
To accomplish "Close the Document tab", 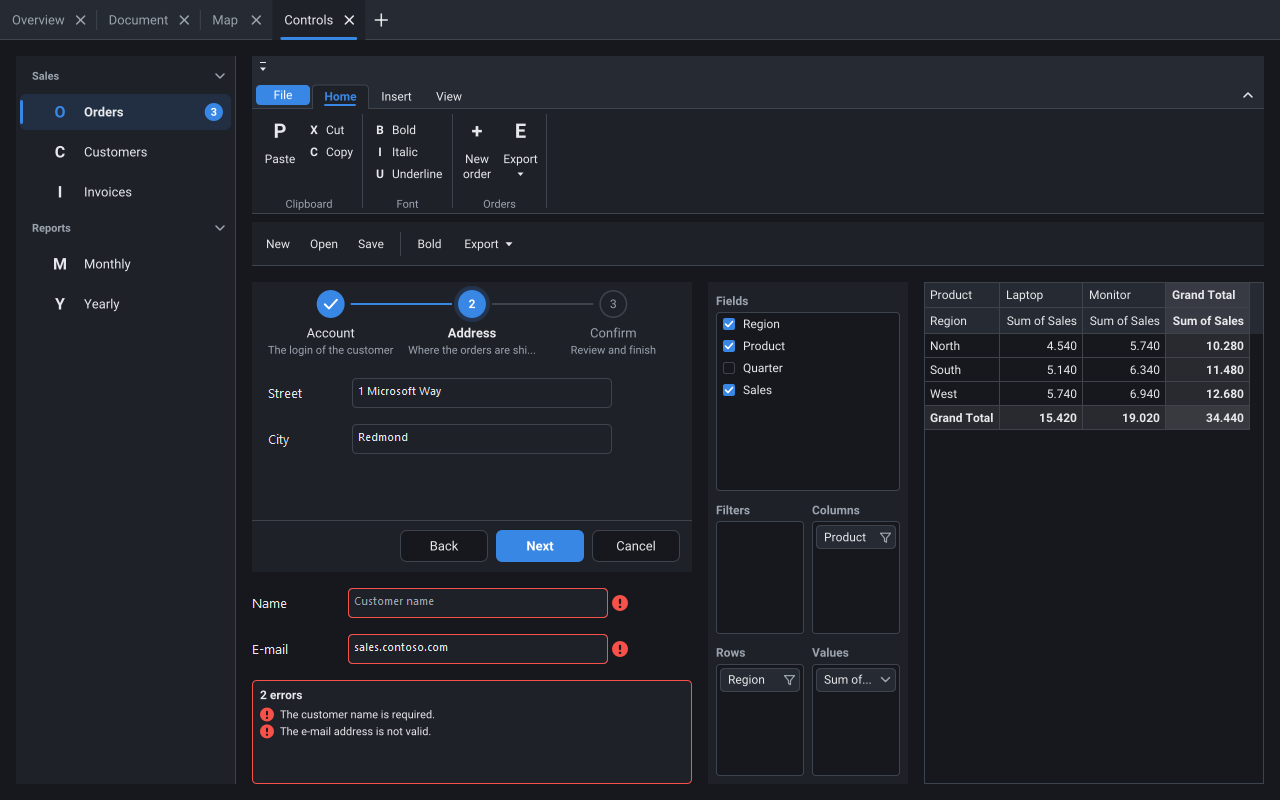I will coord(184,20).
